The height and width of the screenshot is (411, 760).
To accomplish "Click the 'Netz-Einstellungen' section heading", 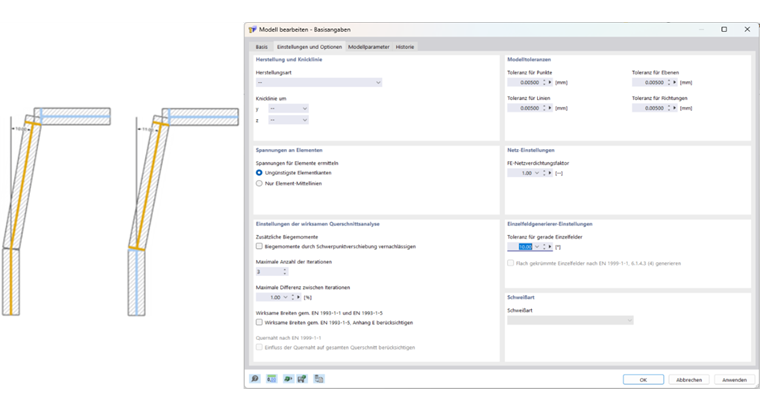I will (531, 150).
